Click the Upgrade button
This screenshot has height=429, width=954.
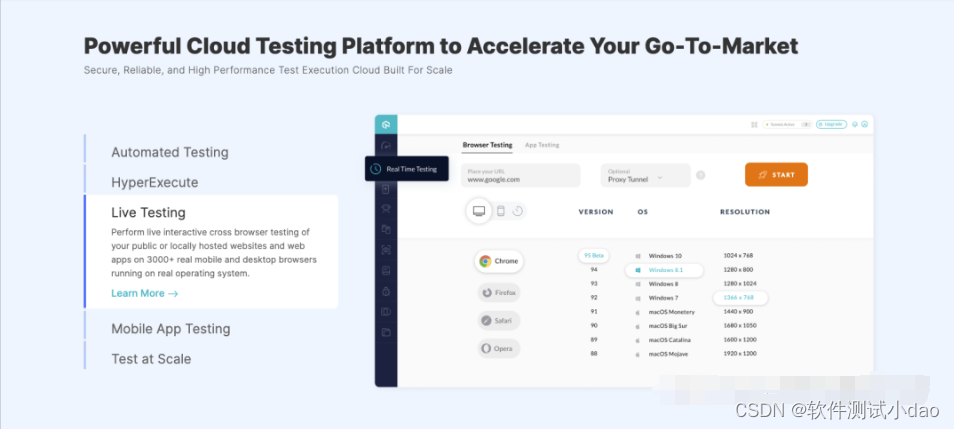pos(831,124)
